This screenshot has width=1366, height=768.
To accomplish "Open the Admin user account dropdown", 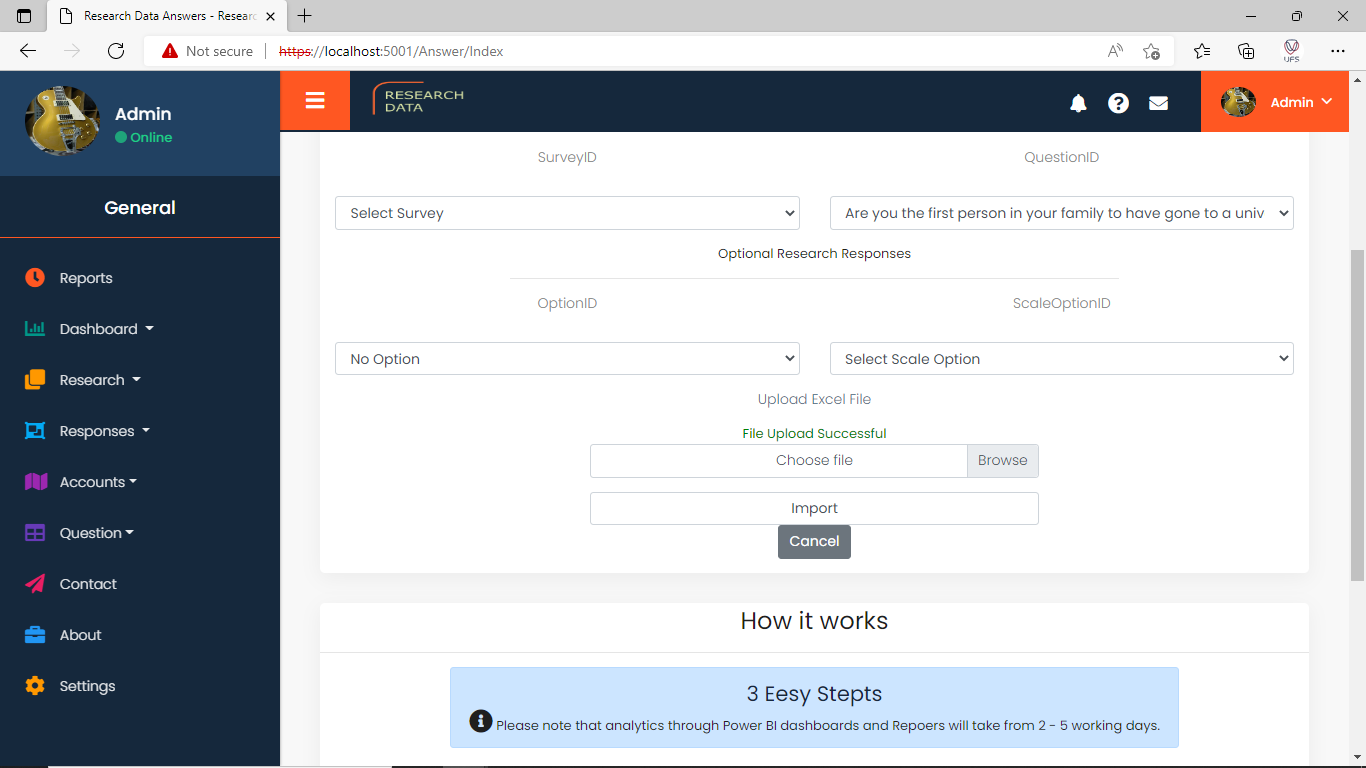I will coord(1282,102).
